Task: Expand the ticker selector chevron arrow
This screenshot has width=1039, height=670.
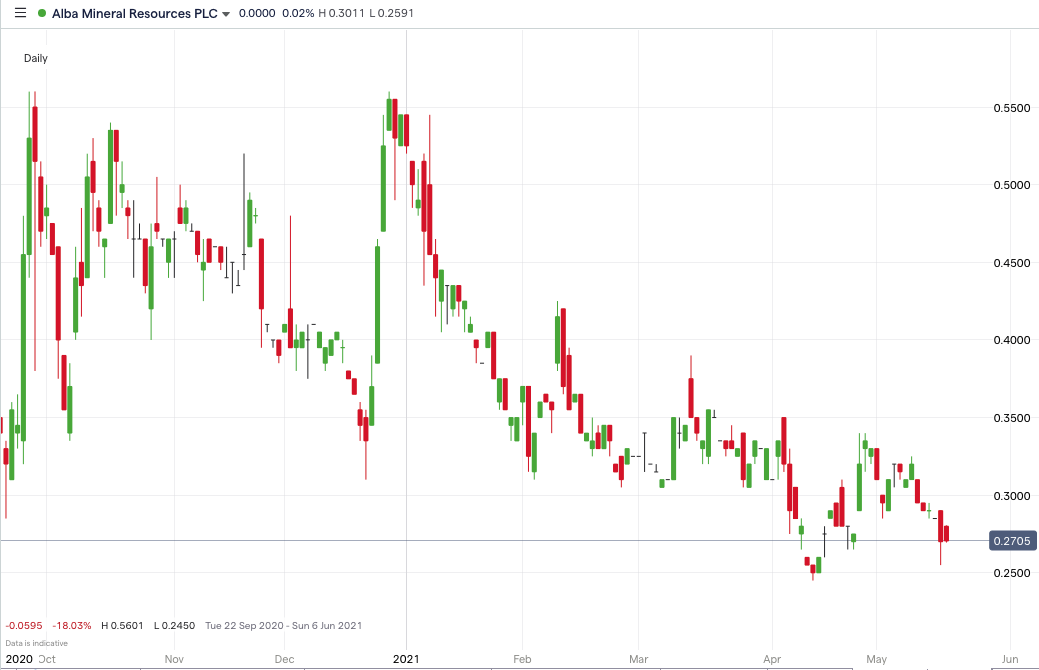Action: 224,14
